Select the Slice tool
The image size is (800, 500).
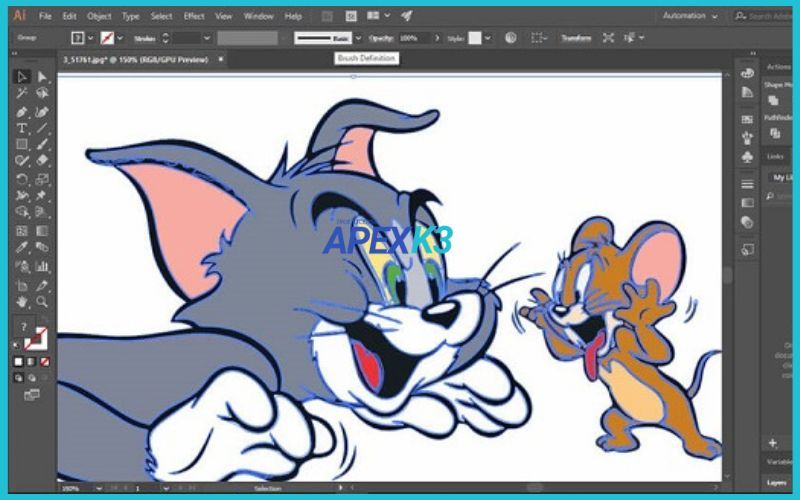pyautogui.click(x=42, y=285)
